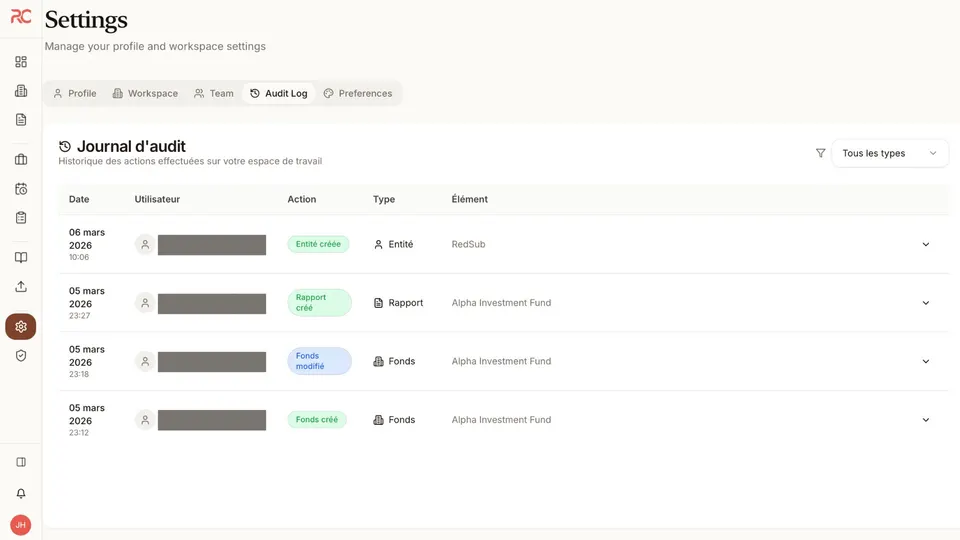960x540 pixels.
Task: Open the dashboard grid icon in the sidebar
Action: click(x=21, y=62)
